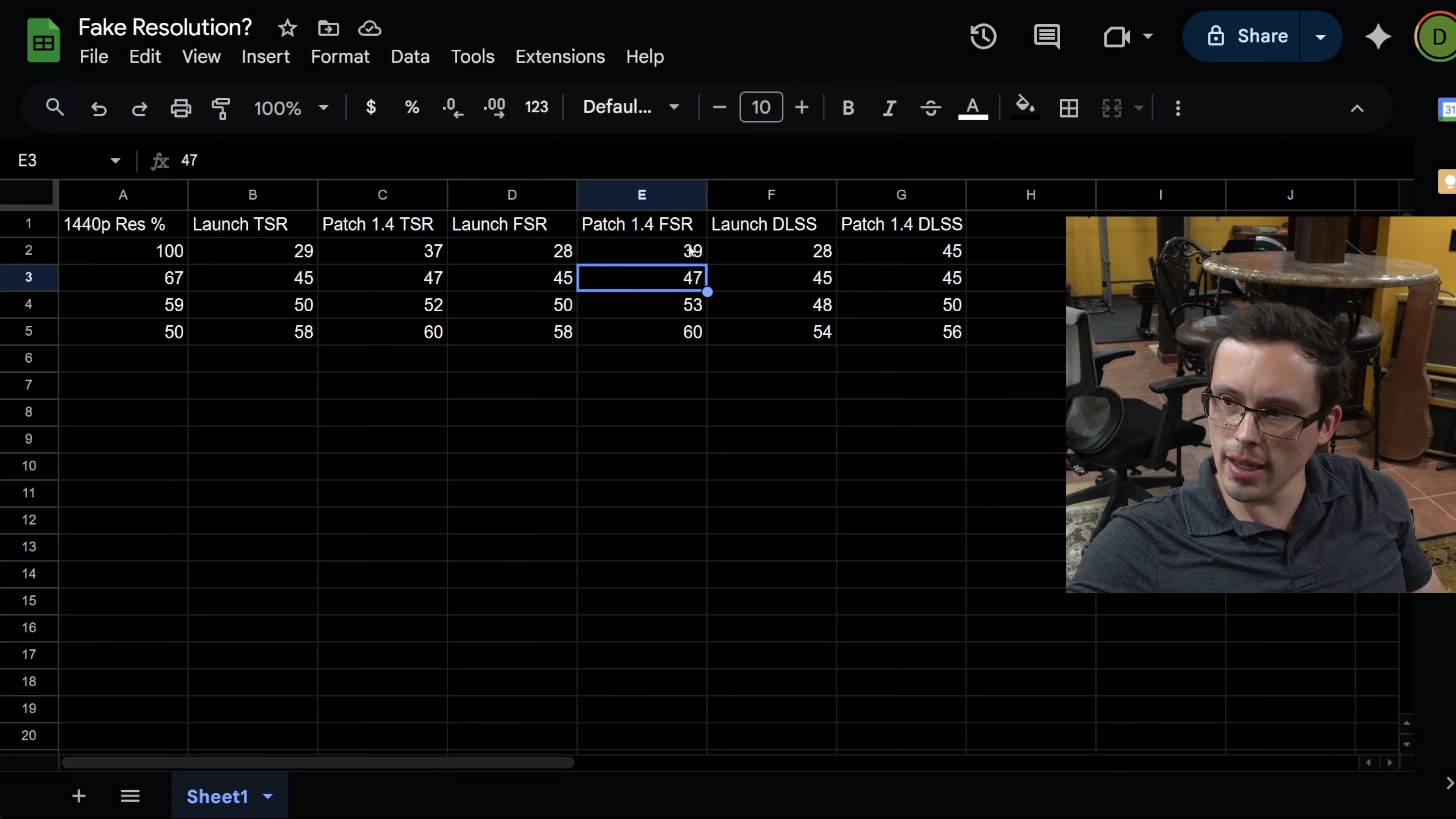Open the account avatar D

[1437, 37]
